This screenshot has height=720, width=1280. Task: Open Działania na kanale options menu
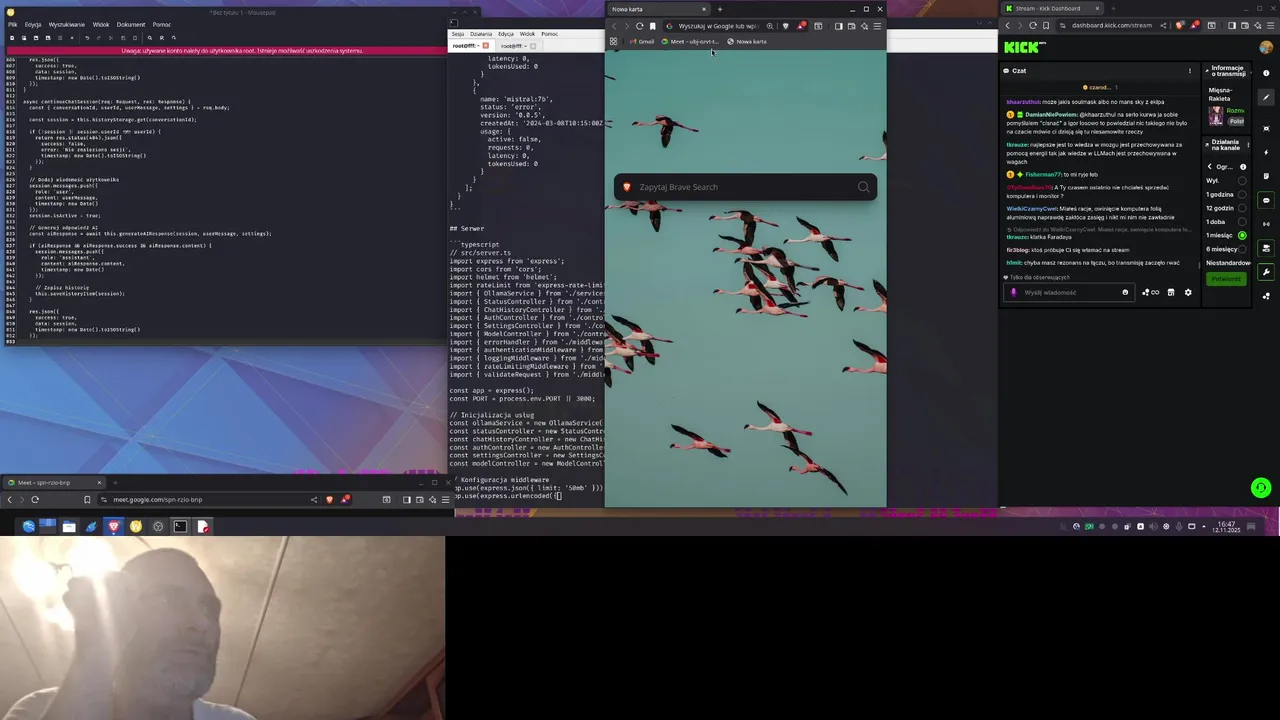coord(1248,145)
